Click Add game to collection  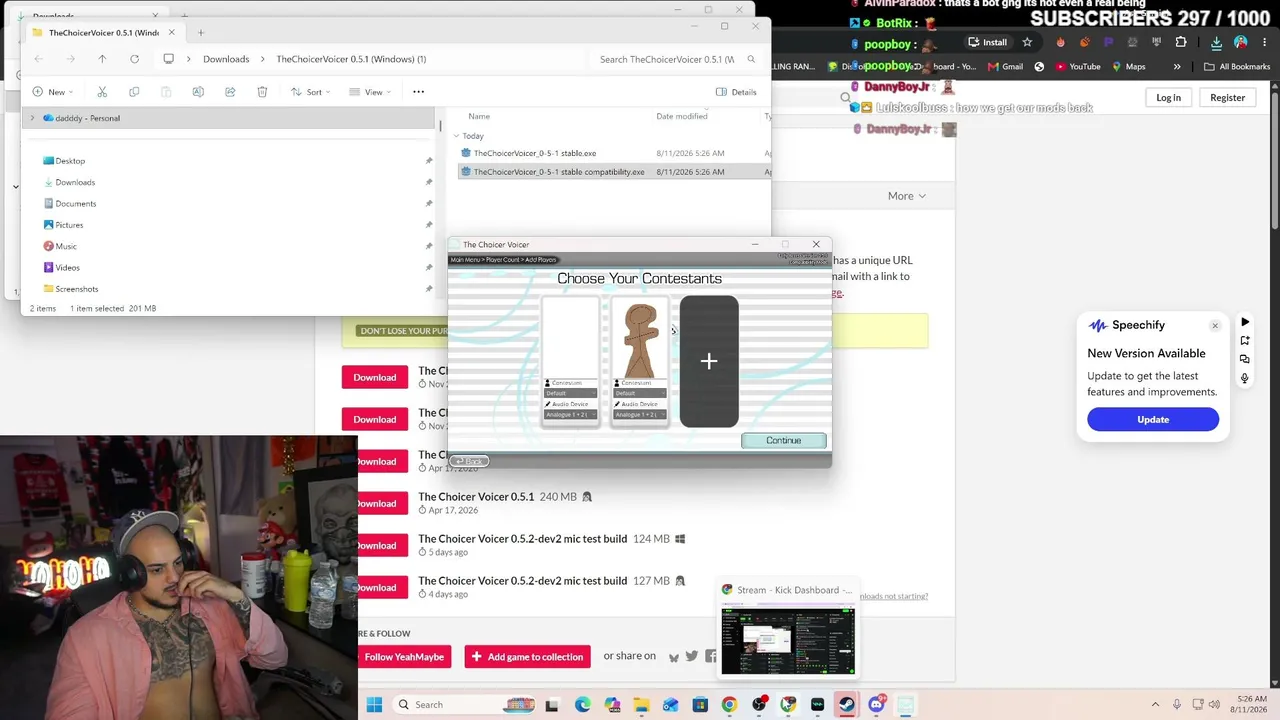point(528,657)
